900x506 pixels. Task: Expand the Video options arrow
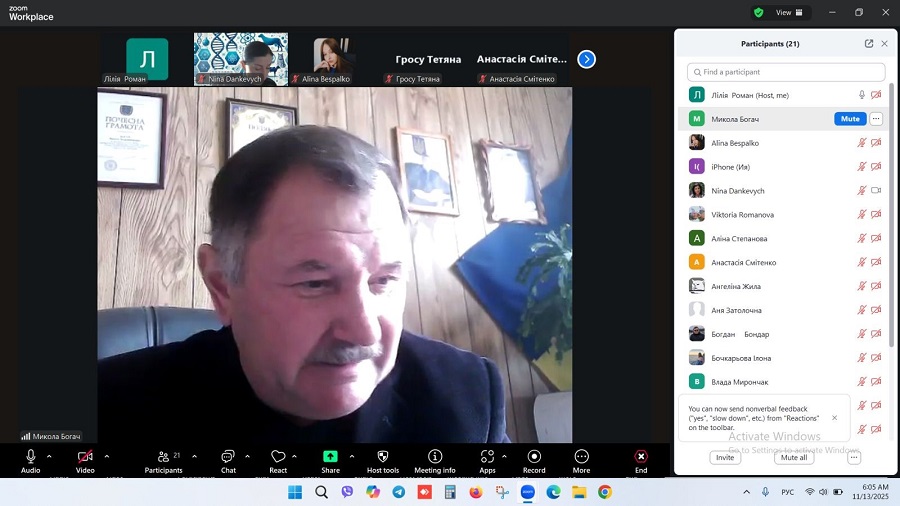[107, 456]
